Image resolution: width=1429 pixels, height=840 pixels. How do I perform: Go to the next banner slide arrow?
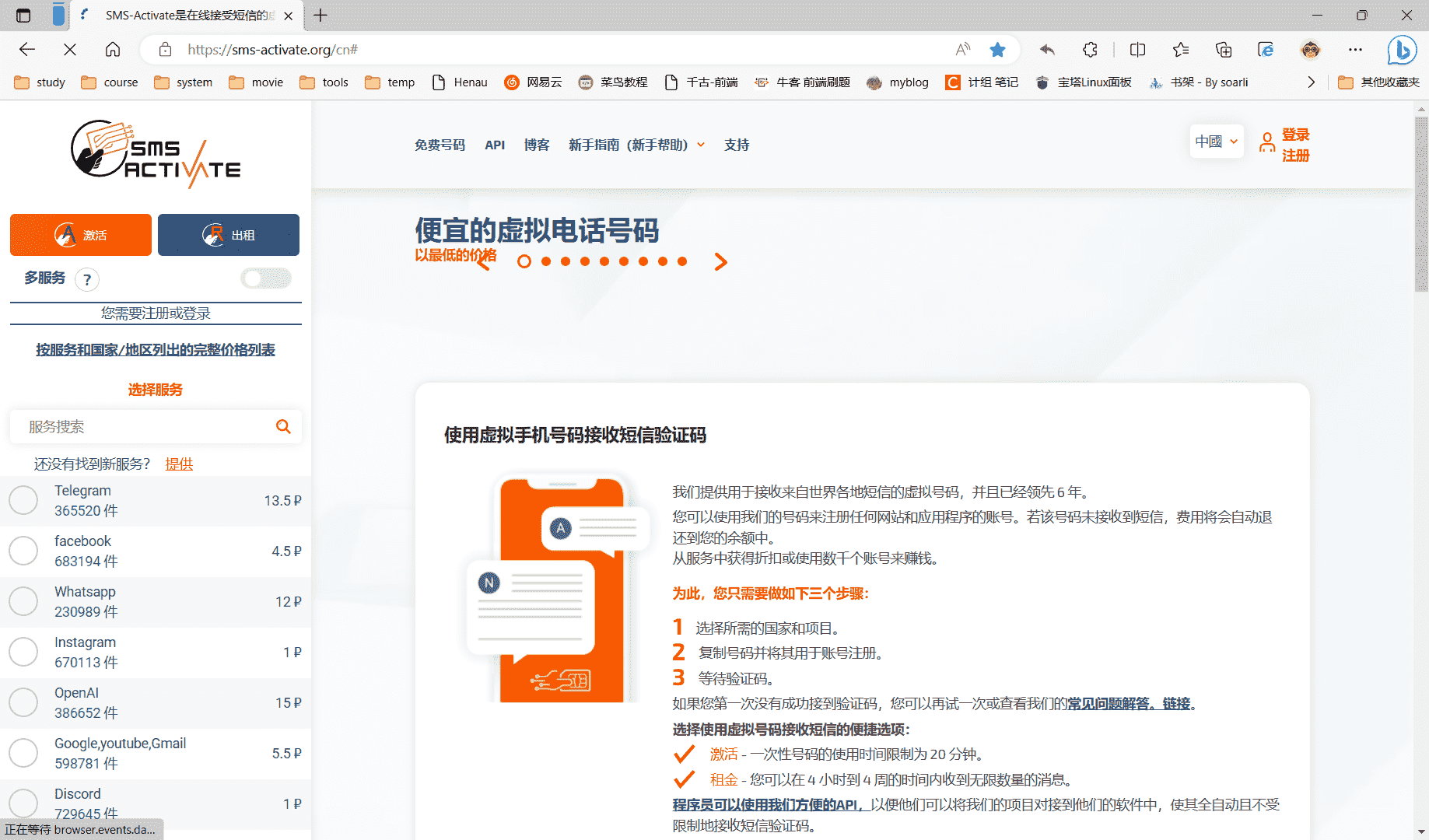[721, 262]
